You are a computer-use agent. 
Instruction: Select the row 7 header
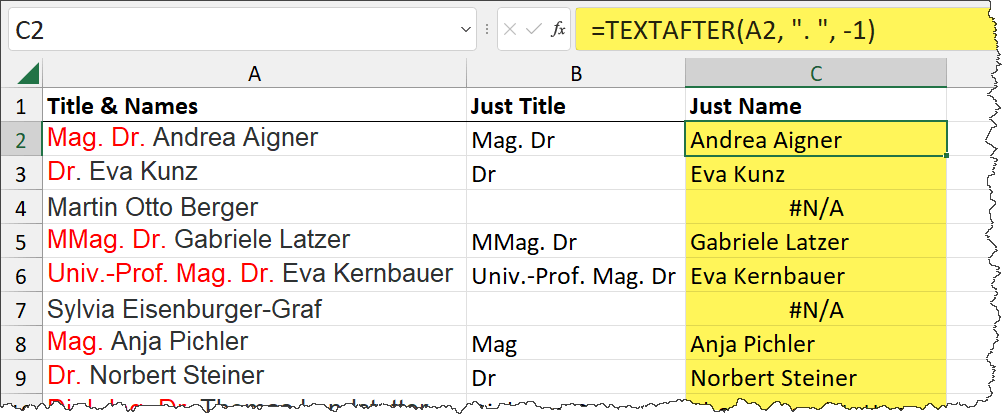point(21,310)
